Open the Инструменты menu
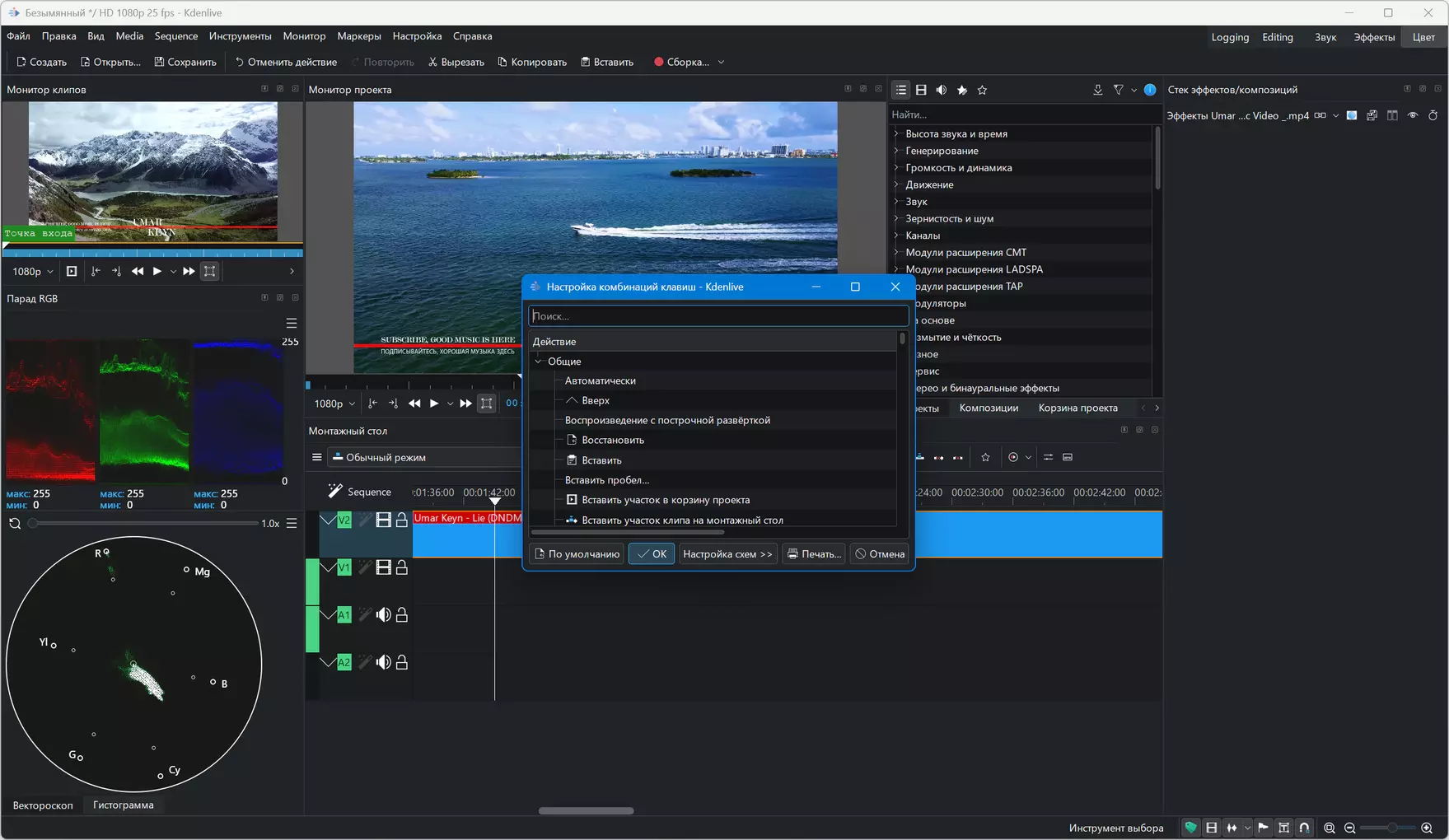Image resolution: width=1449 pixels, height=840 pixels. coord(240,36)
